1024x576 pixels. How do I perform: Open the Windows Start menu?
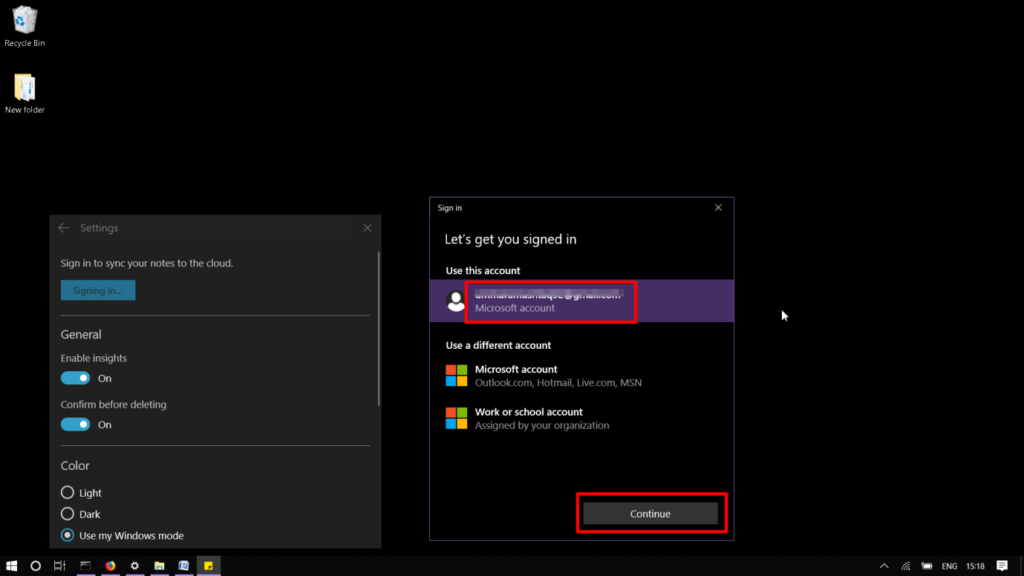coord(12,566)
